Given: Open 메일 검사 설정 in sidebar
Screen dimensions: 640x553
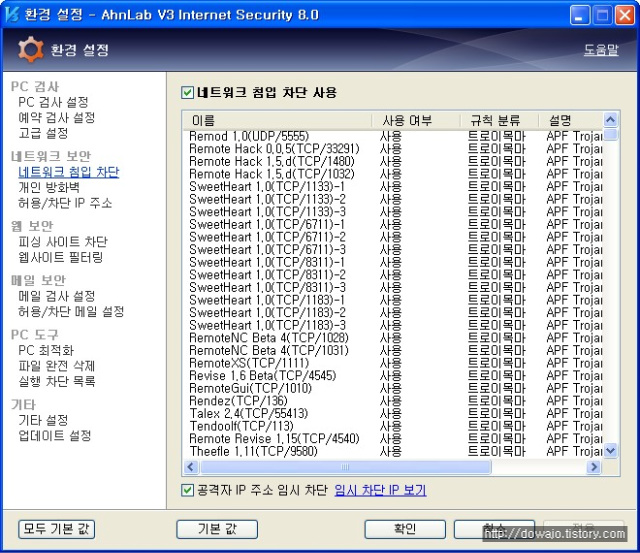Looking at the screenshot, I should click(x=57, y=296).
